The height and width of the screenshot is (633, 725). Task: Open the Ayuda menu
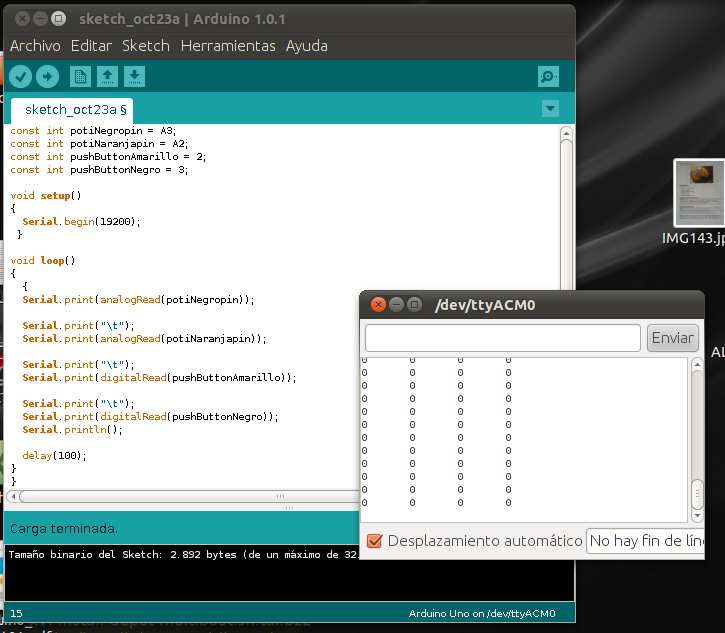tap(307, 46)
